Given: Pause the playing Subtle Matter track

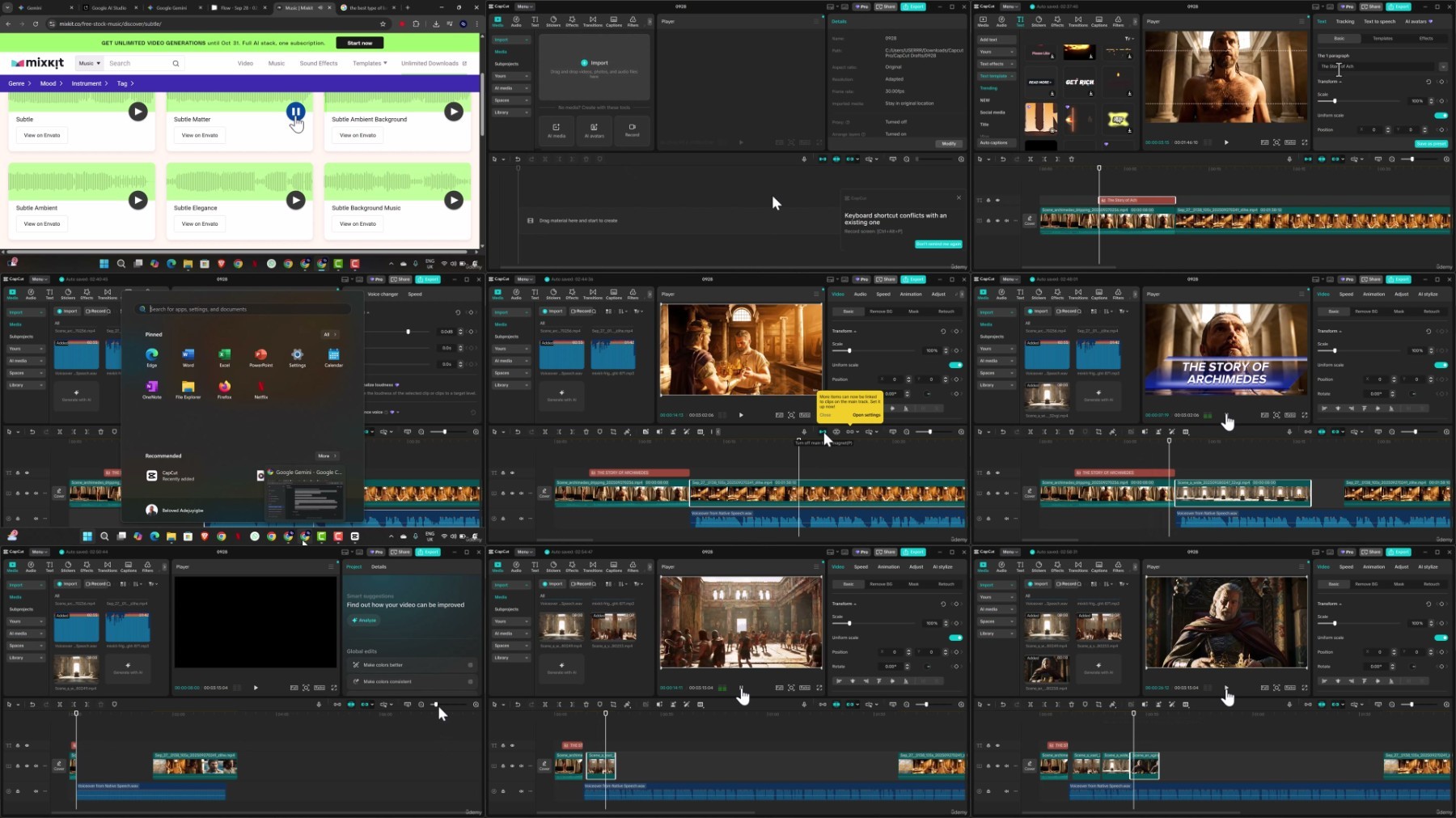Looking at the screenshot, I should 295,111.
